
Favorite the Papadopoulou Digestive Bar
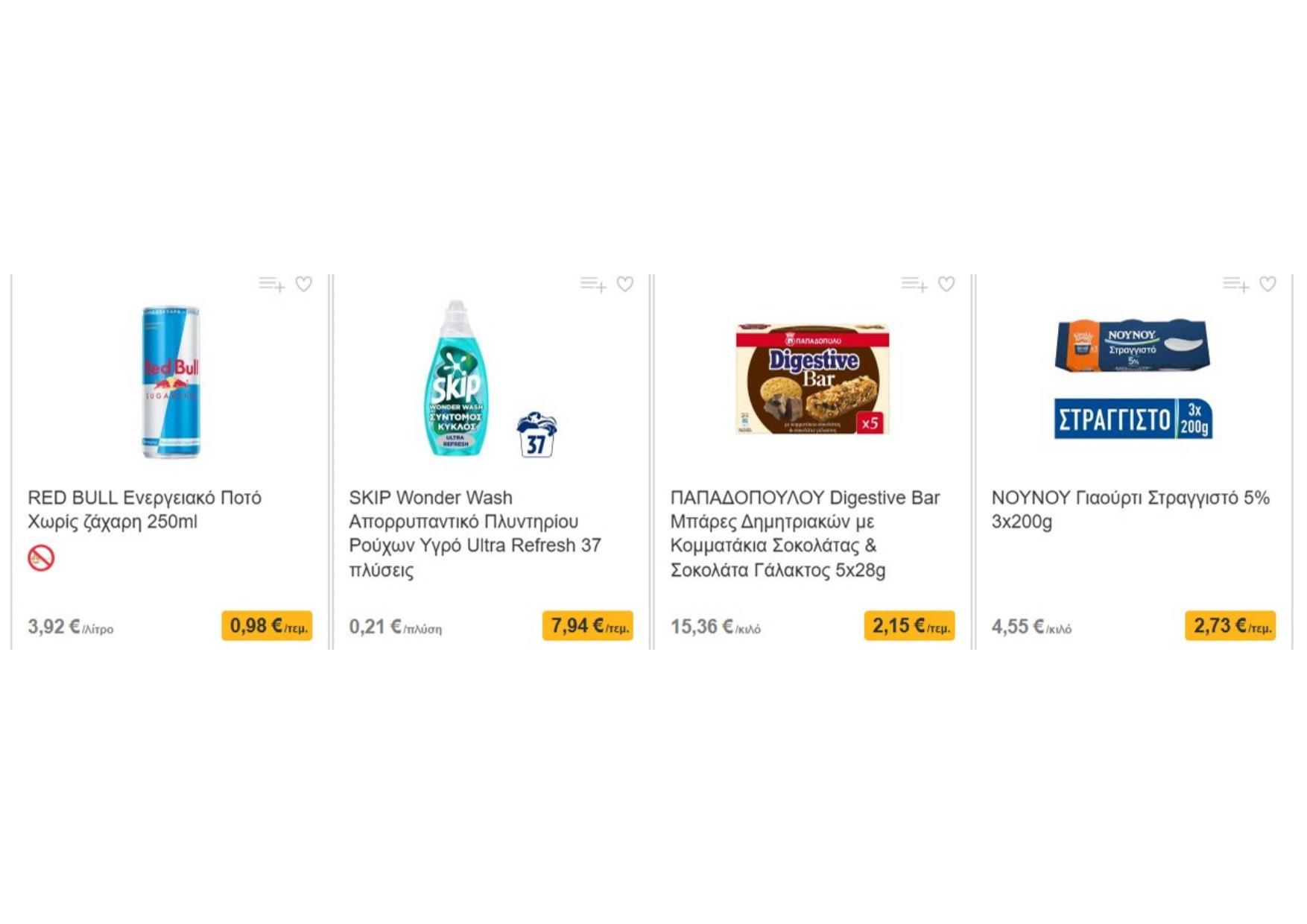pyautogui.click(x=946, y=284)
